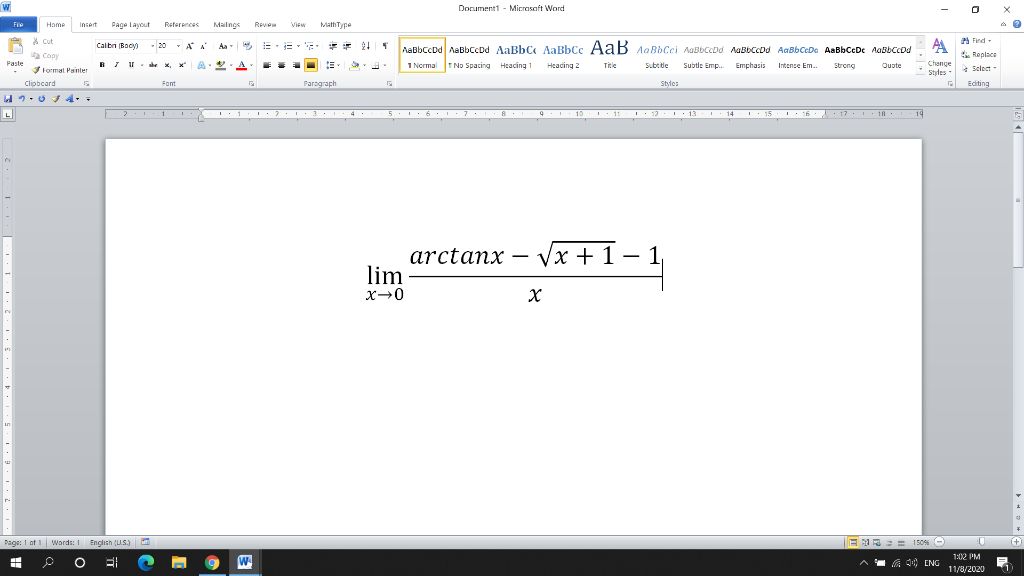
Task: Click Find in the Editing group
Action: click(976, 40)
